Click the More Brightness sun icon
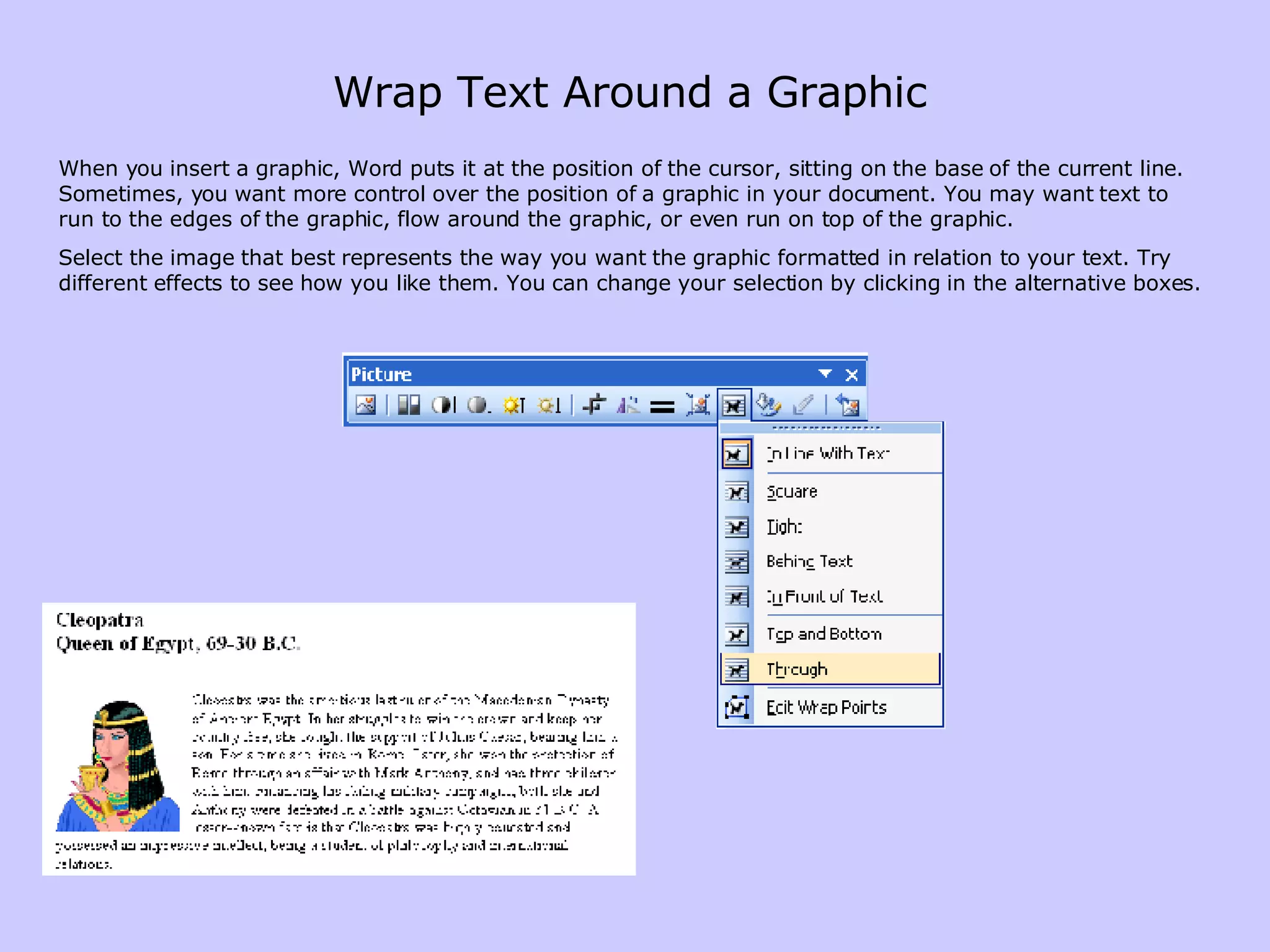This screenshot has height=952, width=1270. pos(513,405)
